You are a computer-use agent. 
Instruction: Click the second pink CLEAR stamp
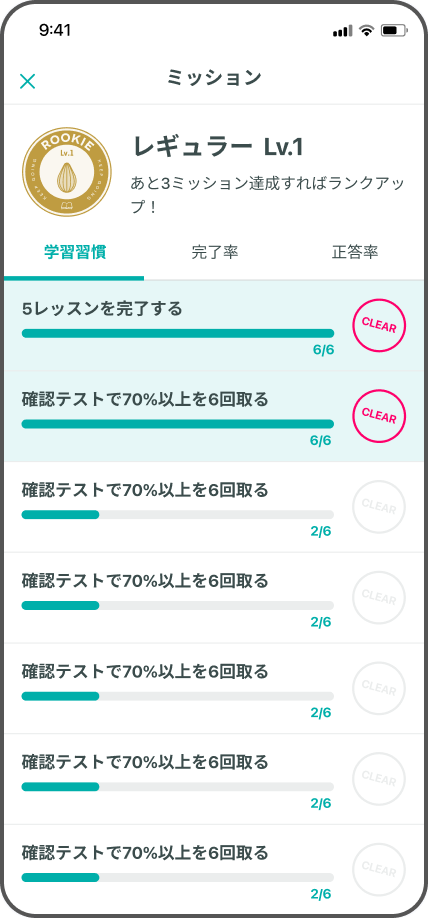(379, 416)
